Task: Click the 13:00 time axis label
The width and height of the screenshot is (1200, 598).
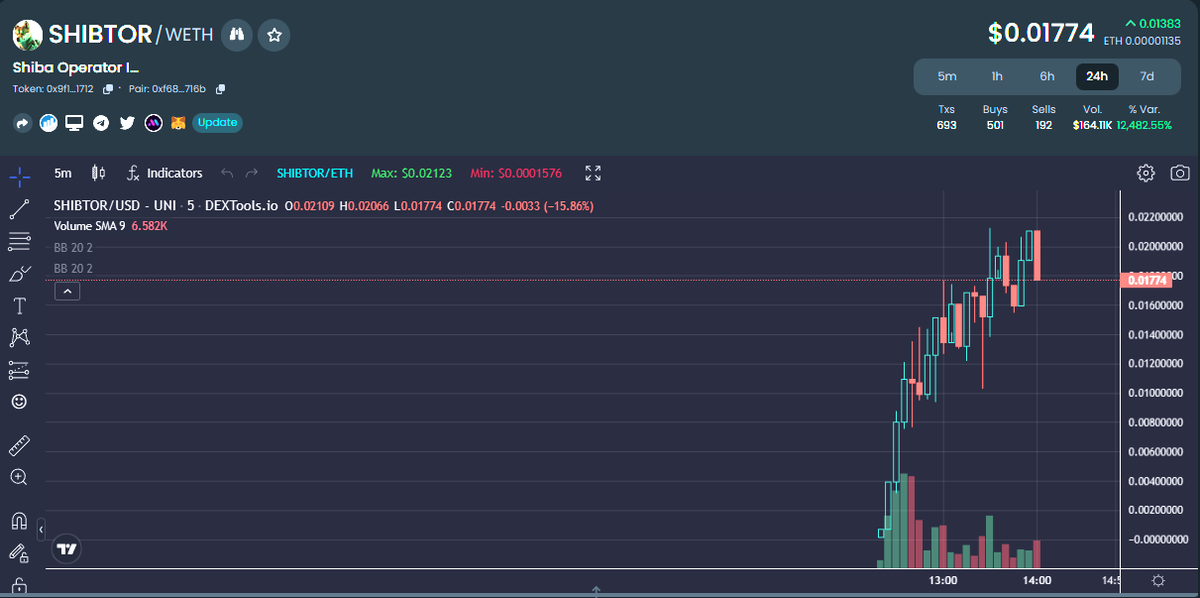Action: coord(943,580)
